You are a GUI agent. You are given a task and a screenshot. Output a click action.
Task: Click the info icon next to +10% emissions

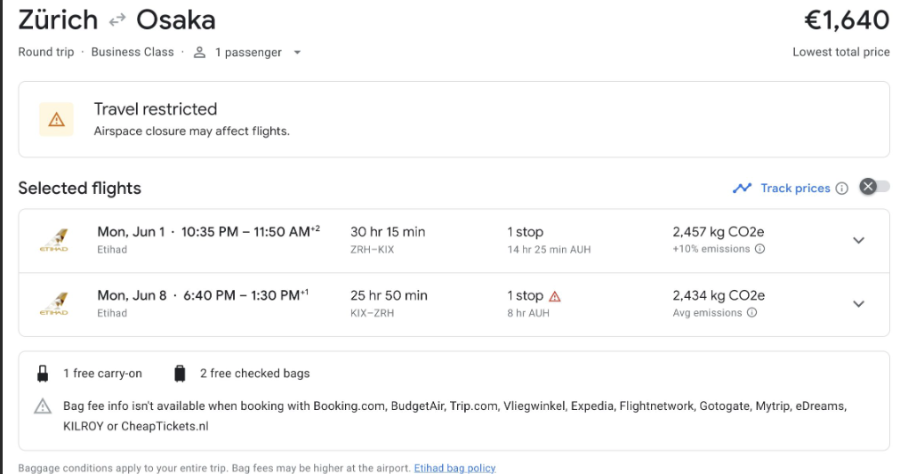pos(759,249)
